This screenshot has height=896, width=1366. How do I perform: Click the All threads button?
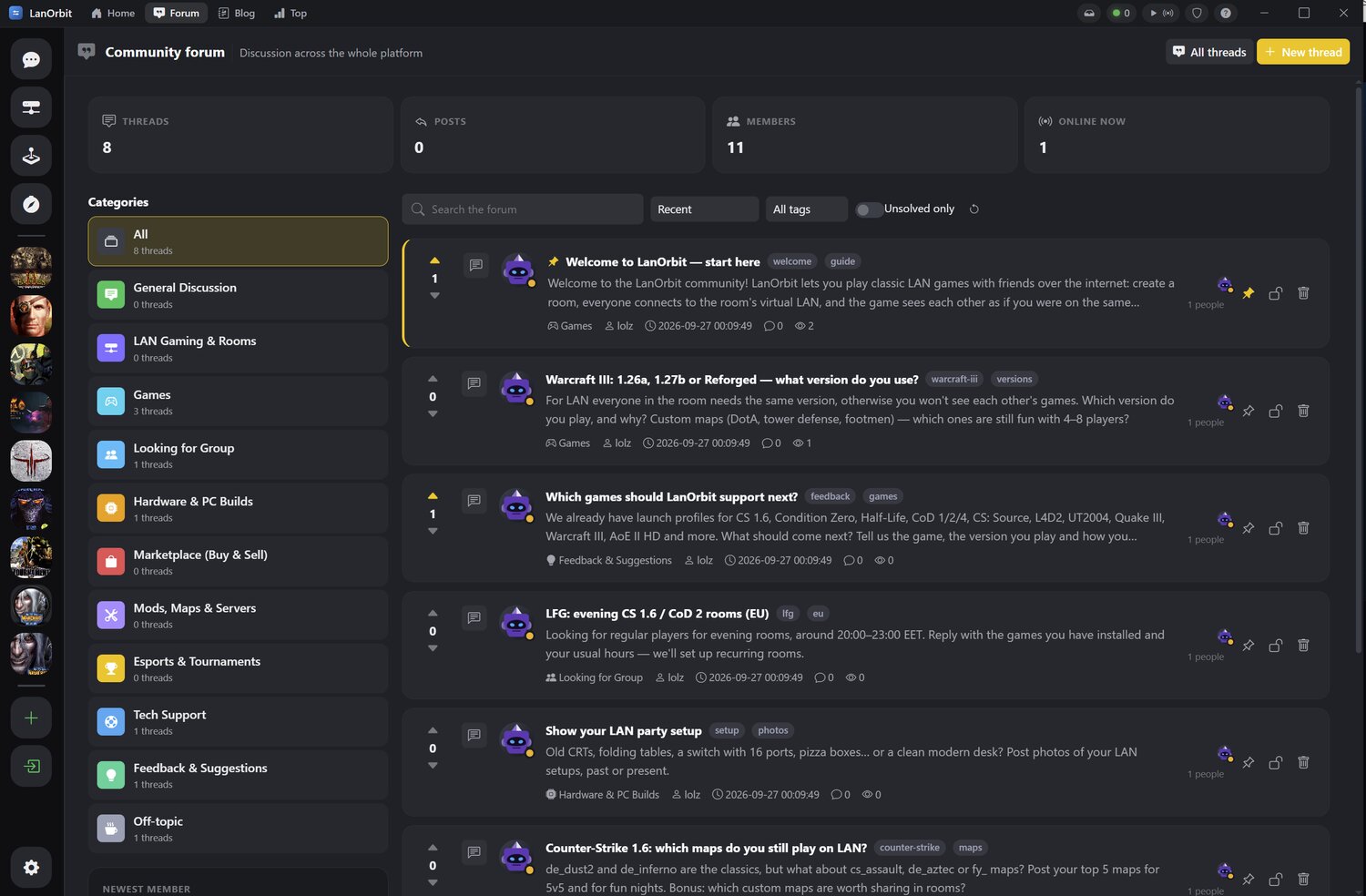pos(1209,52)
